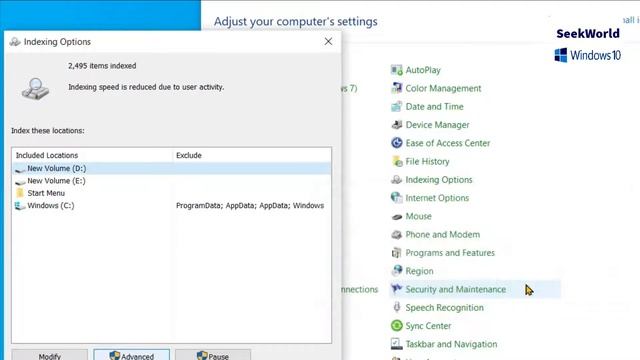This screenshot has width=640, height=360.
Task: Click the Indexing Options title bar icon
Action: 15,42
